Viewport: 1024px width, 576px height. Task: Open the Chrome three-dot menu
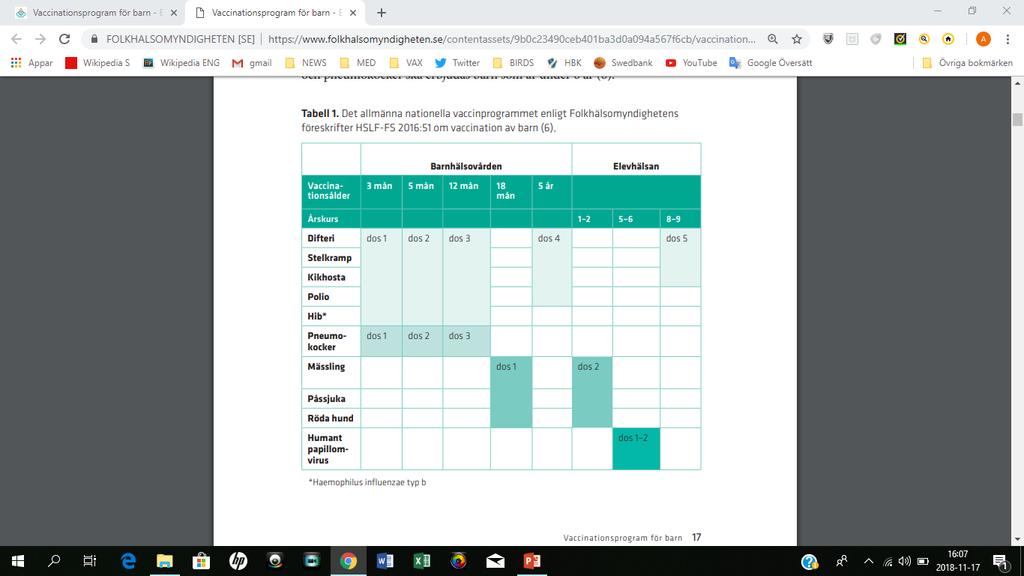[x=1008, y=39]
